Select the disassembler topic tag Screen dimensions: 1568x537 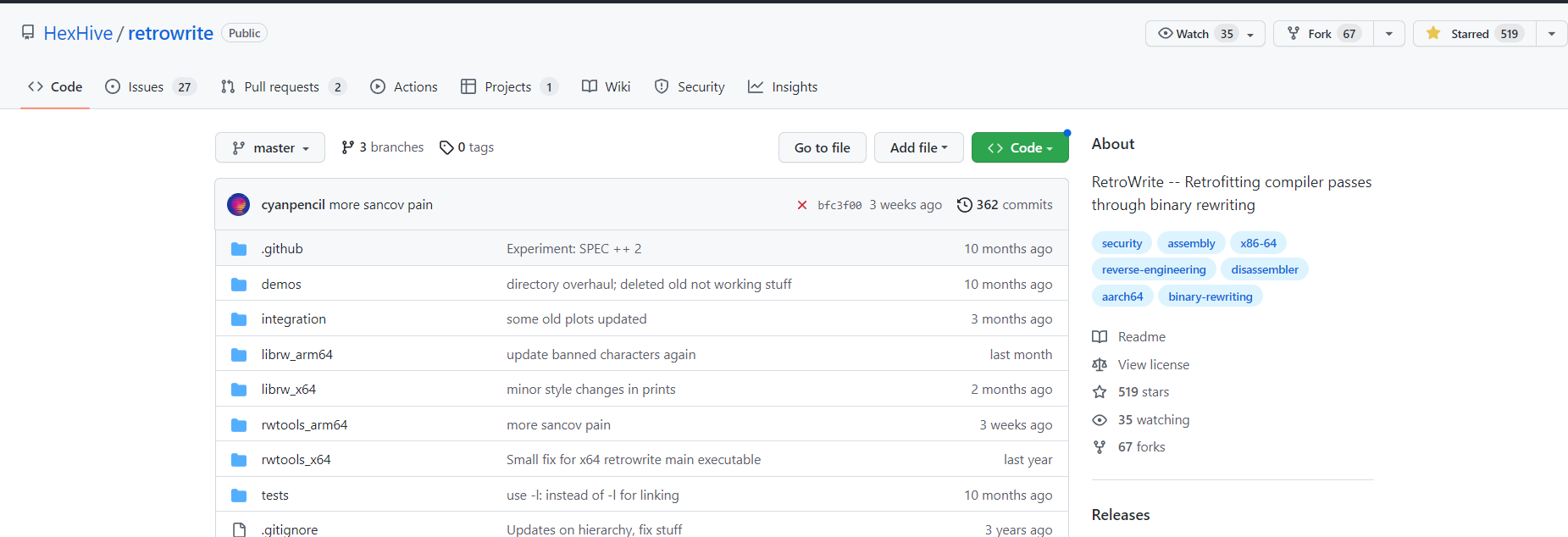pos(1265,269)
